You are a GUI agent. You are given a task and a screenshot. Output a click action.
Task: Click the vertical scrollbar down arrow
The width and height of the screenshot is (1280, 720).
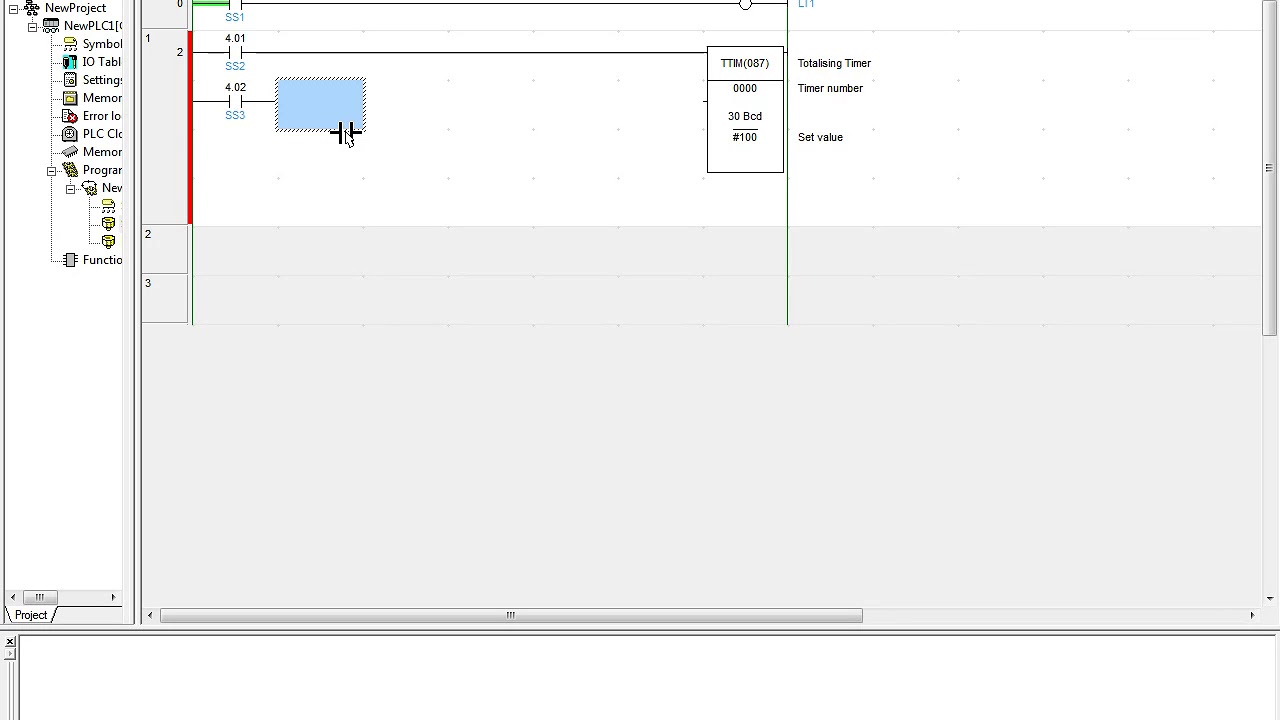[1270, 598]
